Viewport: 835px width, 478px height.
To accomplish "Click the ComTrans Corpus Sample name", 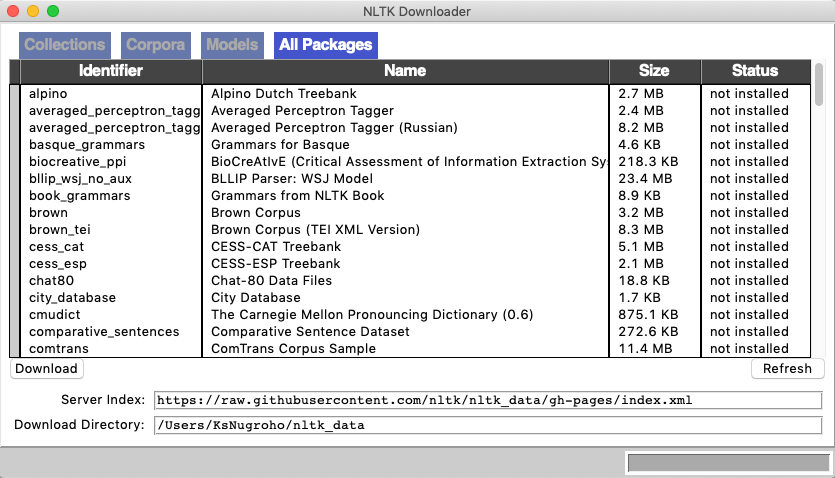I will [293, 349].
